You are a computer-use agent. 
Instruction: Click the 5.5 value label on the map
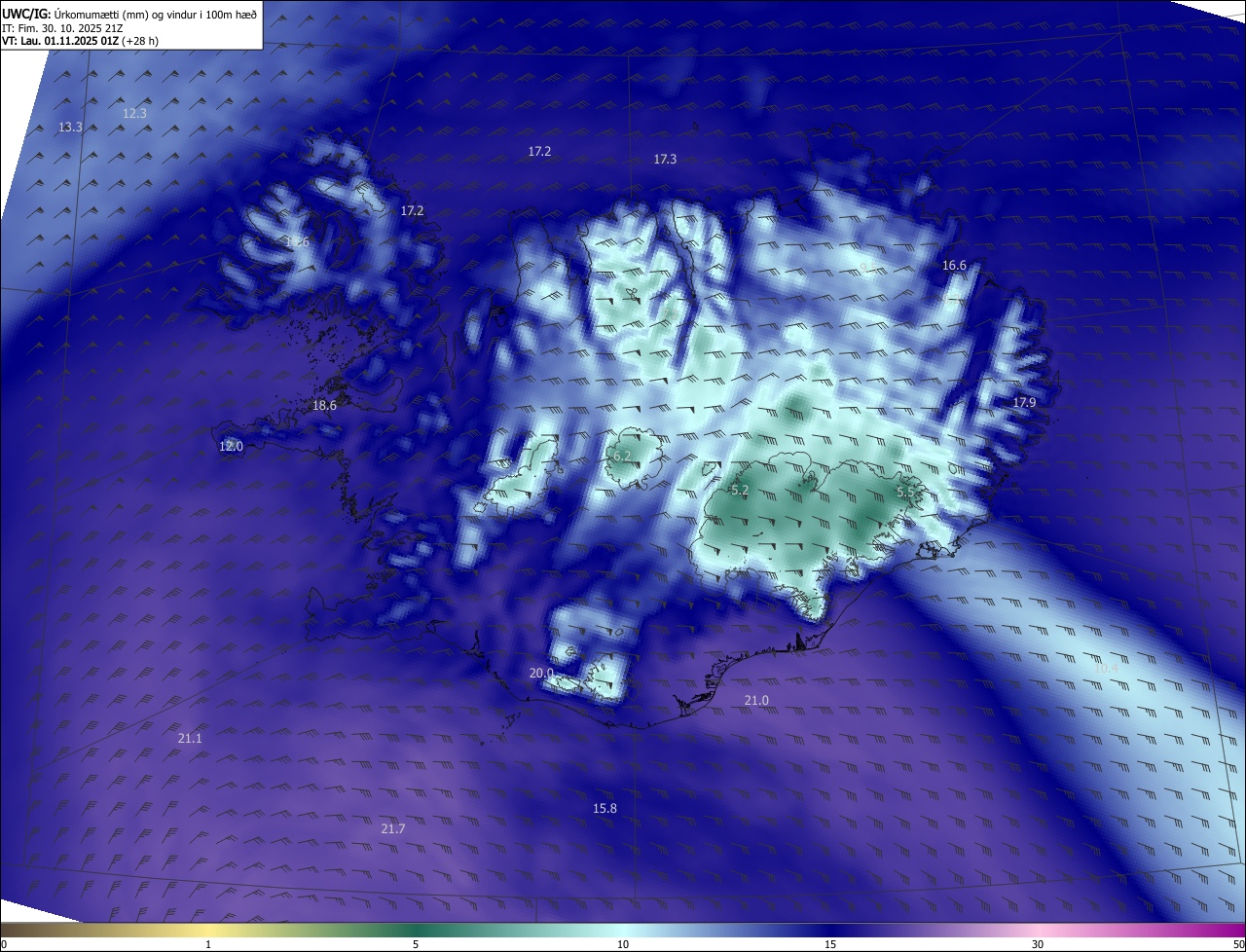905,493
